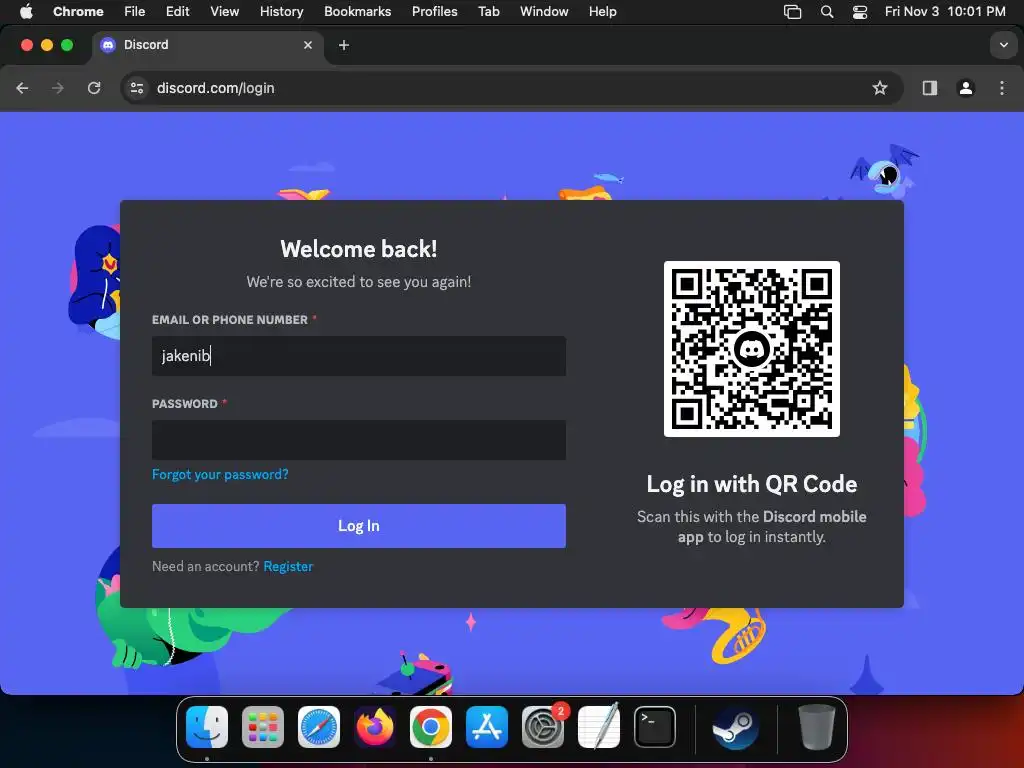Click the Welcome back! heading

[x=359, y=249]
